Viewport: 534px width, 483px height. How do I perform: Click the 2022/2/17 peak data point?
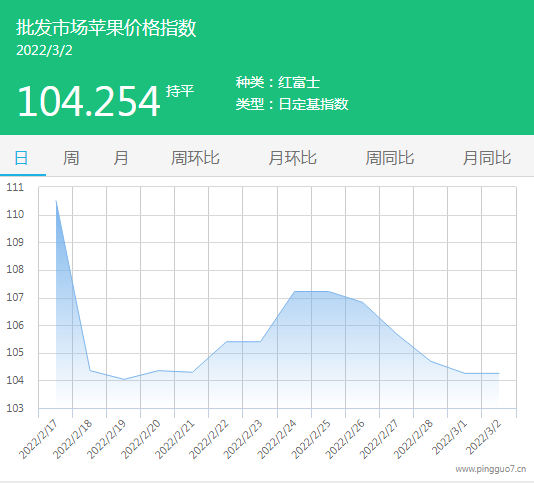(x=56, y=201)
